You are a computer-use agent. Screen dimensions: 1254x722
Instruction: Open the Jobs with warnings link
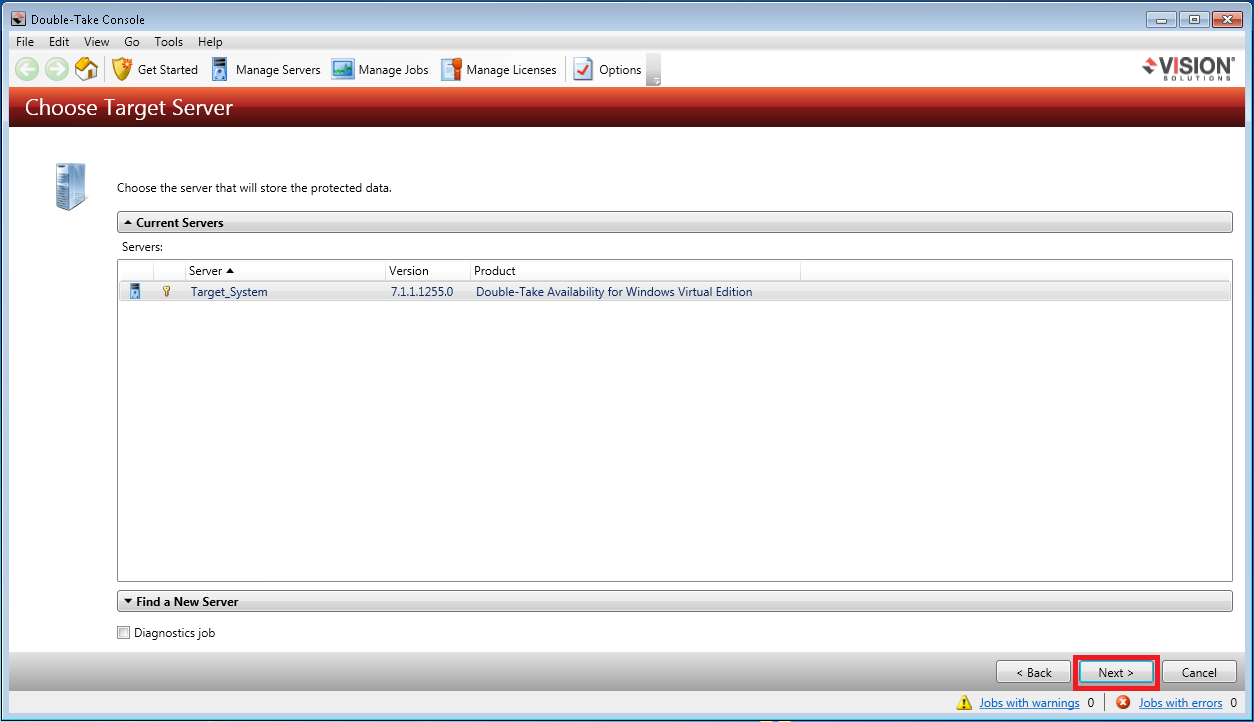point(1029,703)
